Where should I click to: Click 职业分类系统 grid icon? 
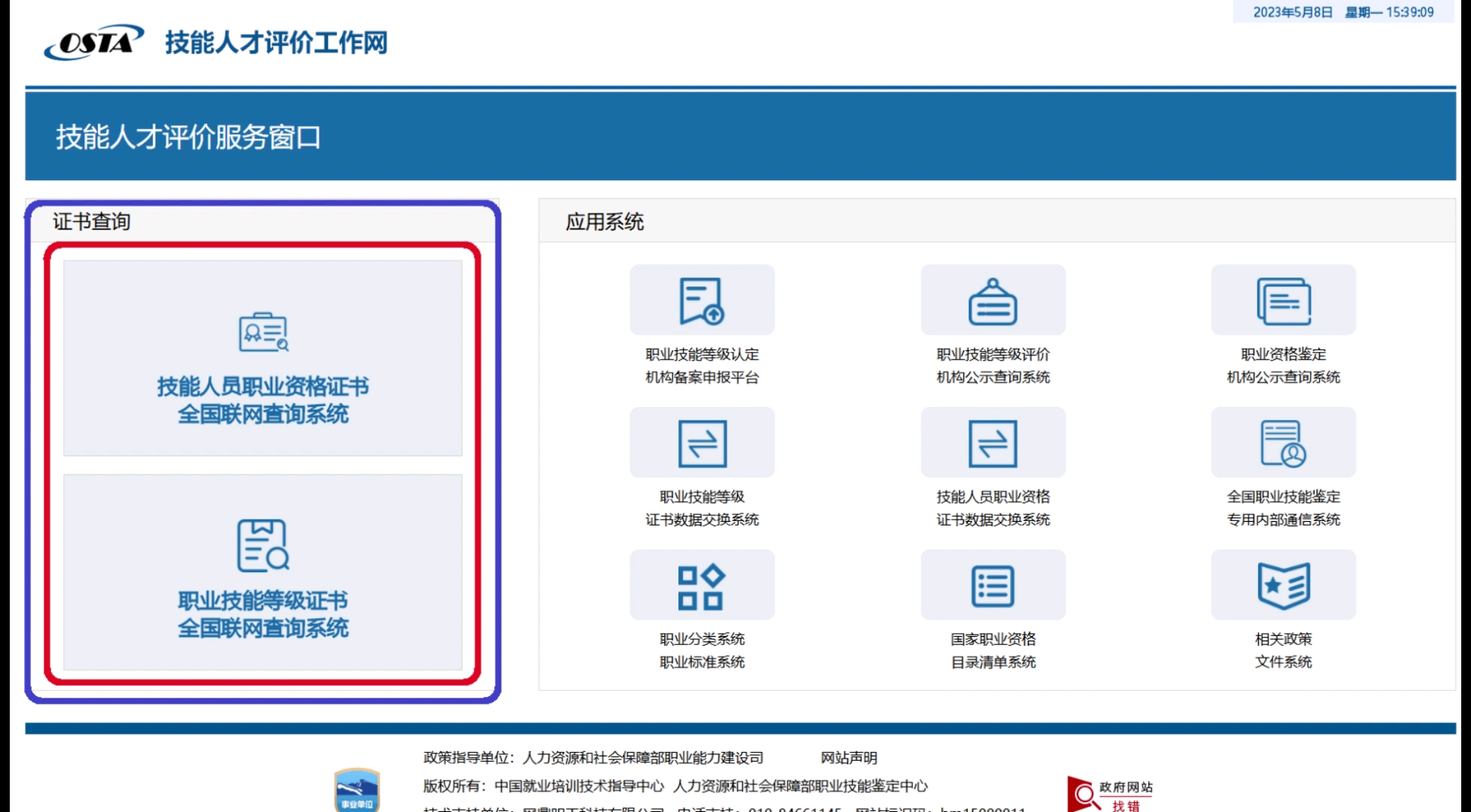[702, 585]
